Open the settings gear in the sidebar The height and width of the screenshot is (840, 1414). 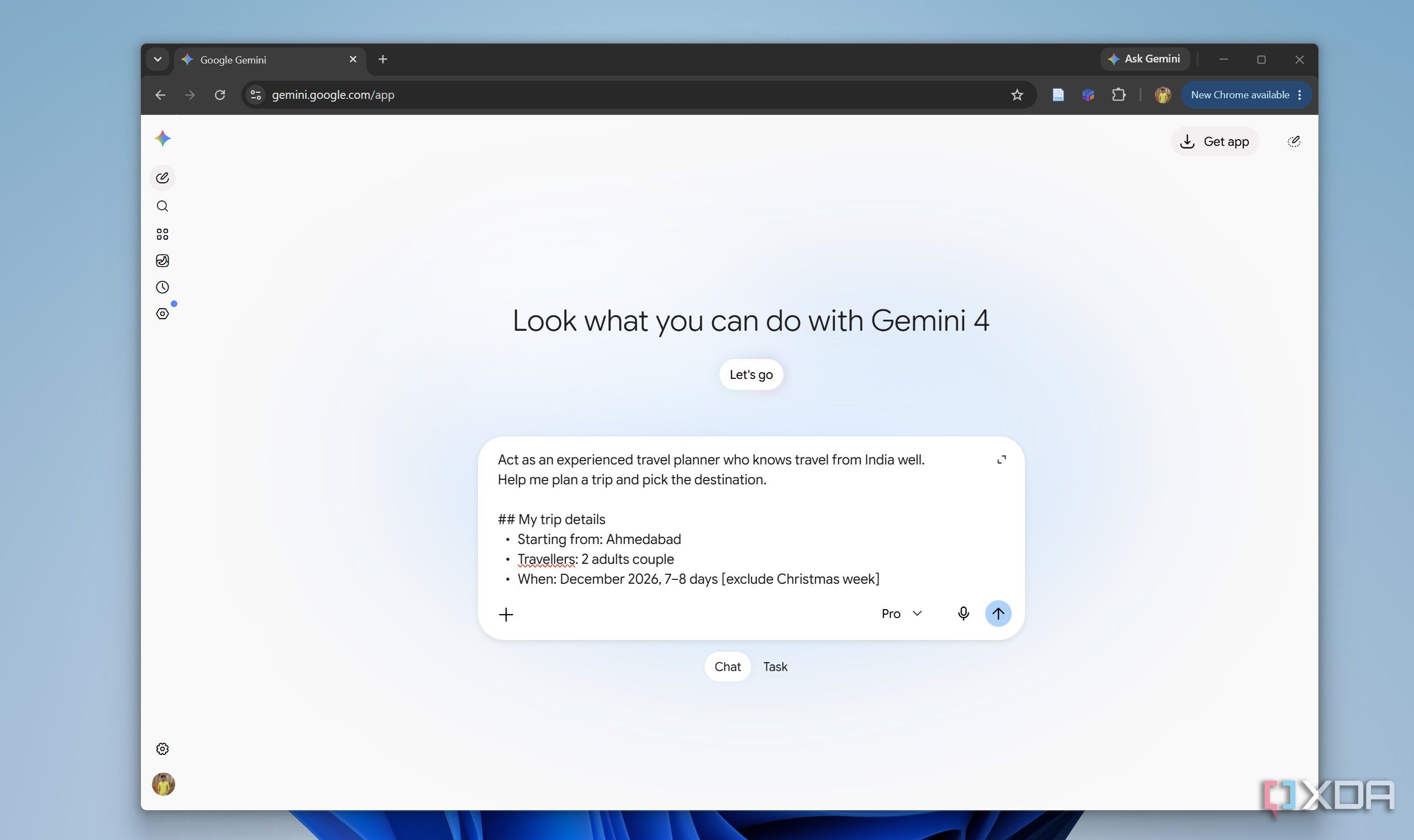click(162, 749)
